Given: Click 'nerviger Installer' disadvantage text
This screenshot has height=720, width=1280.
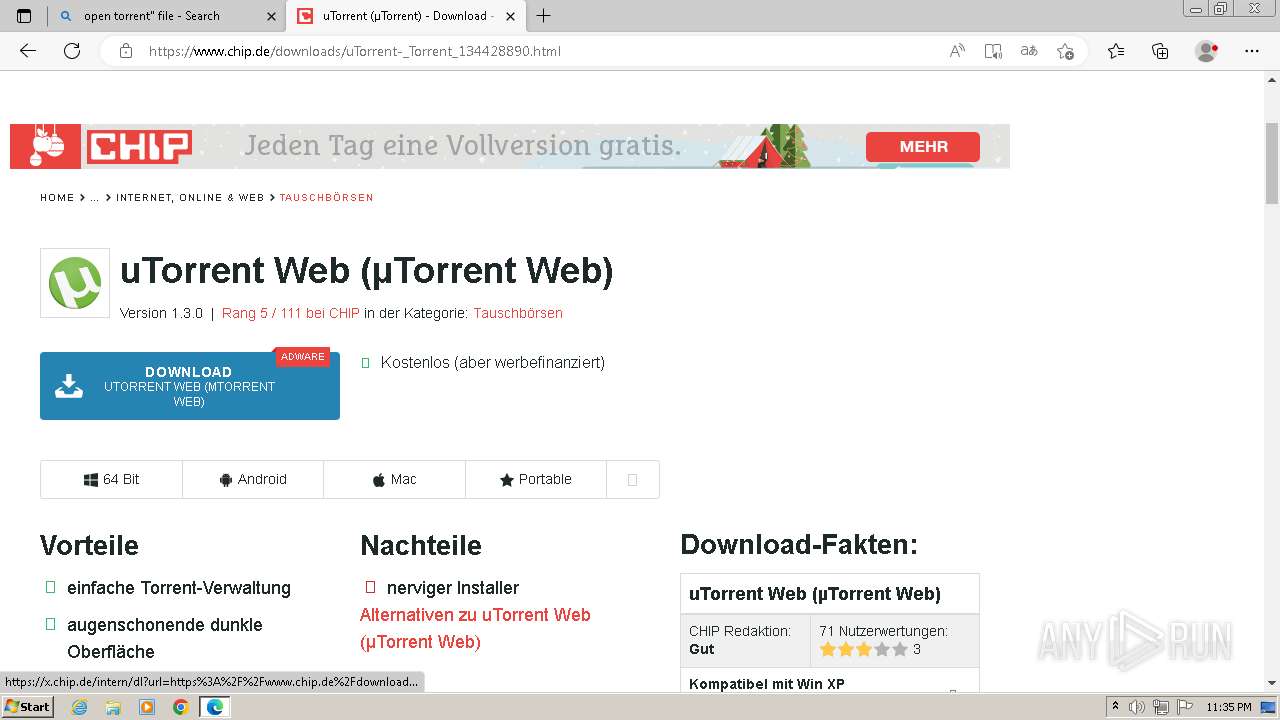Looking at the screenshot, I should tap(453, 588).
